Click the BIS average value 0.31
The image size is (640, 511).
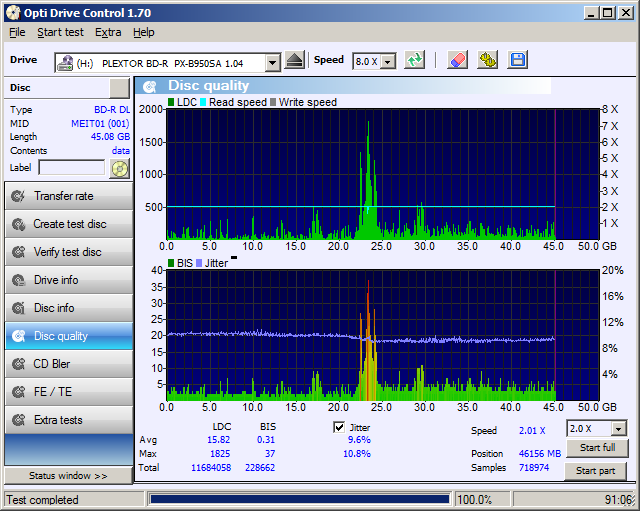pos(266,440)
